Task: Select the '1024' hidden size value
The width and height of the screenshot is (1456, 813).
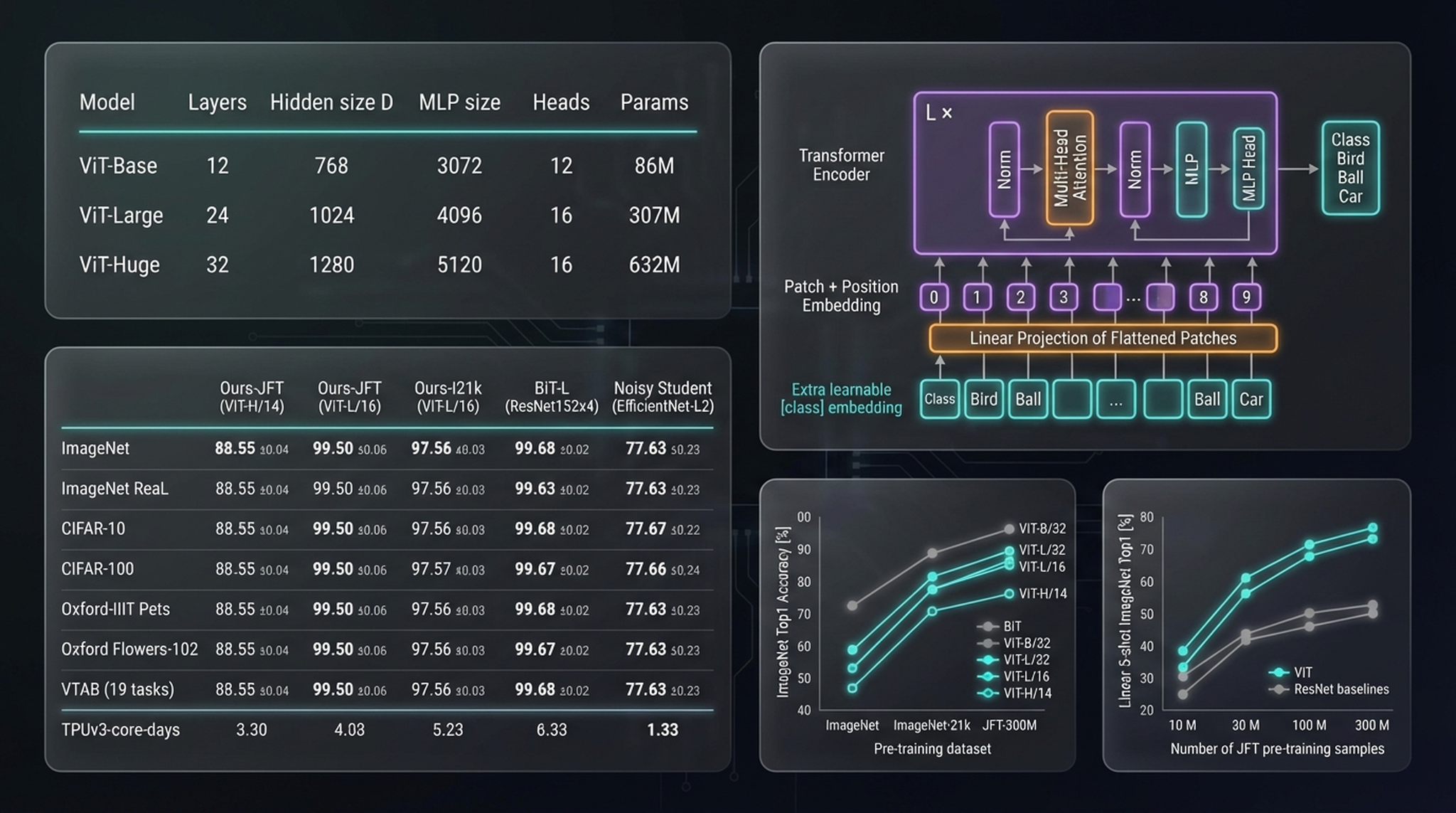Action: (331, 216)
